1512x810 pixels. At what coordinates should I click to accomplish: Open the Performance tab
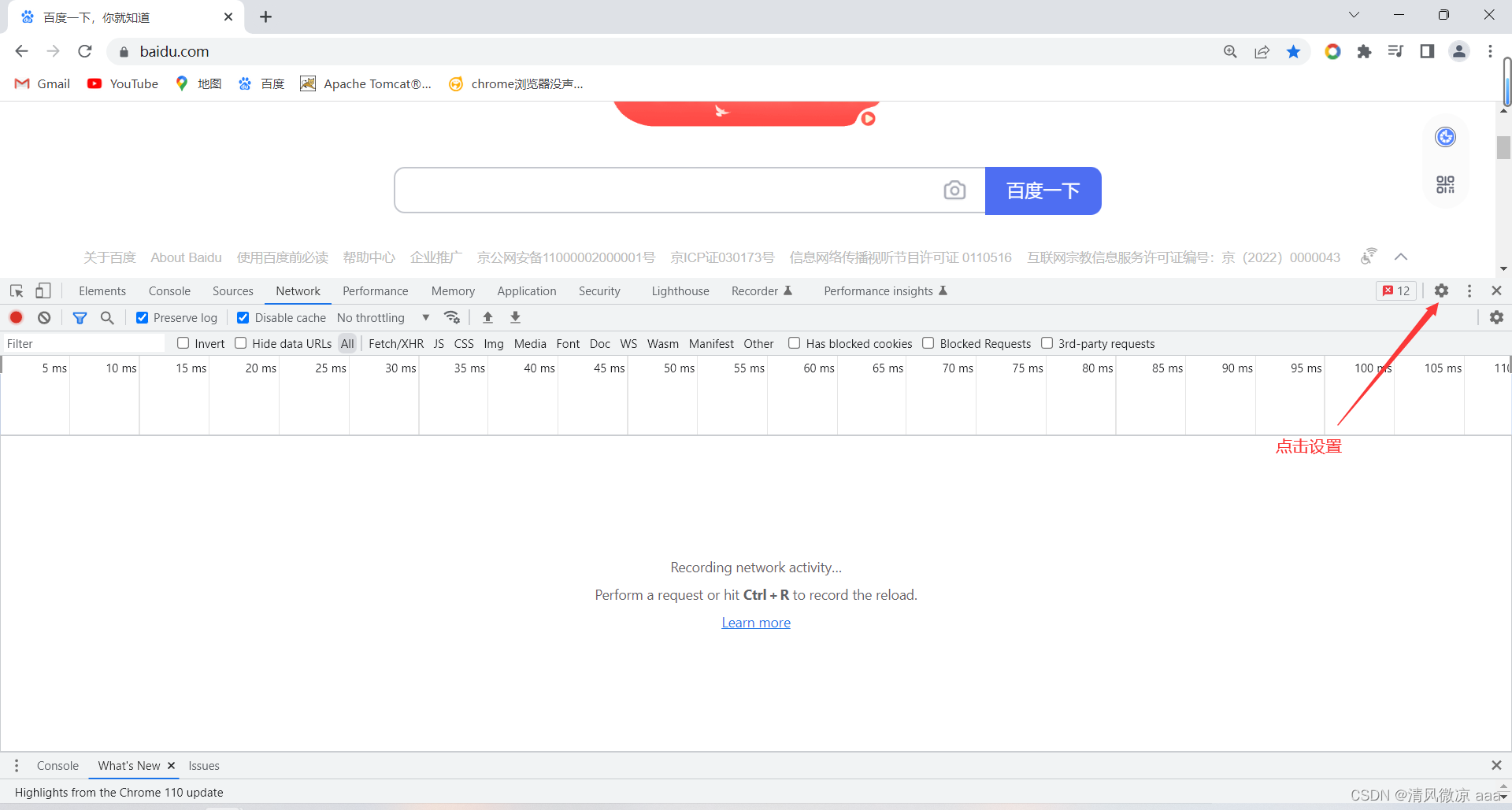click(376, 290)
